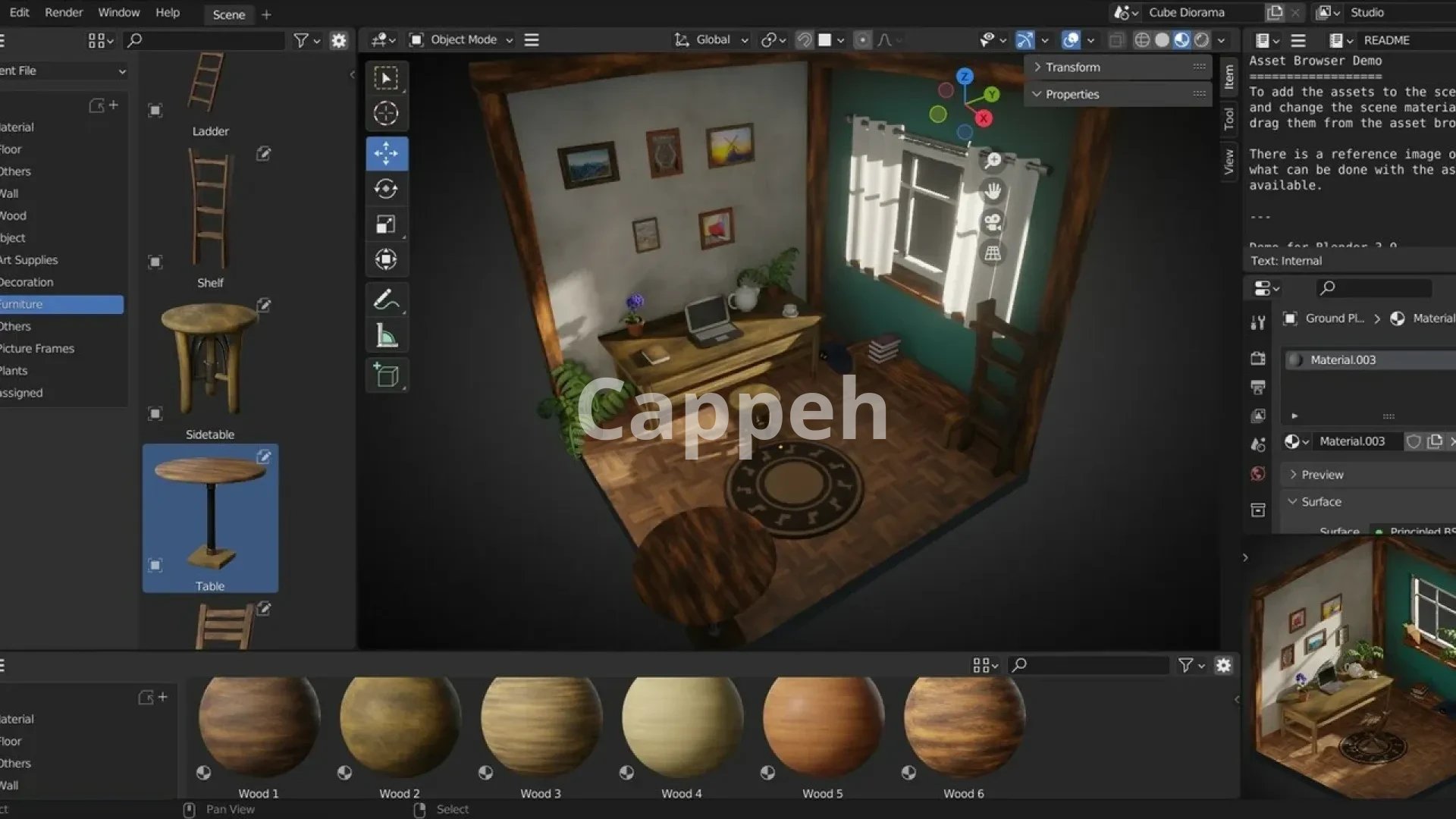Select the Measure tool
This screenshot has height=819, width=1456.
click(386, 336)
